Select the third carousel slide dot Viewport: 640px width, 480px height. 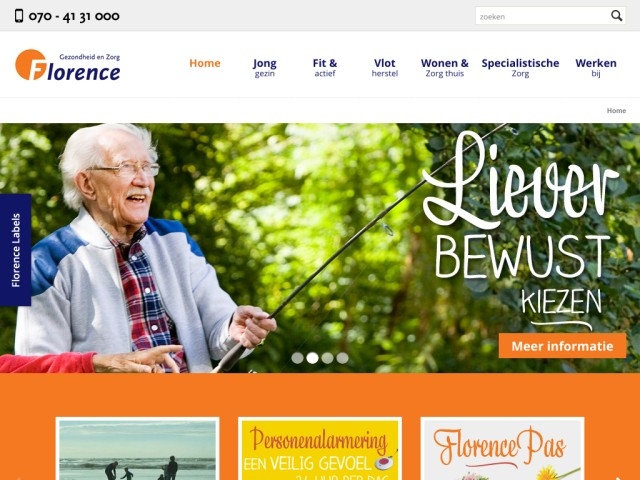327,358
